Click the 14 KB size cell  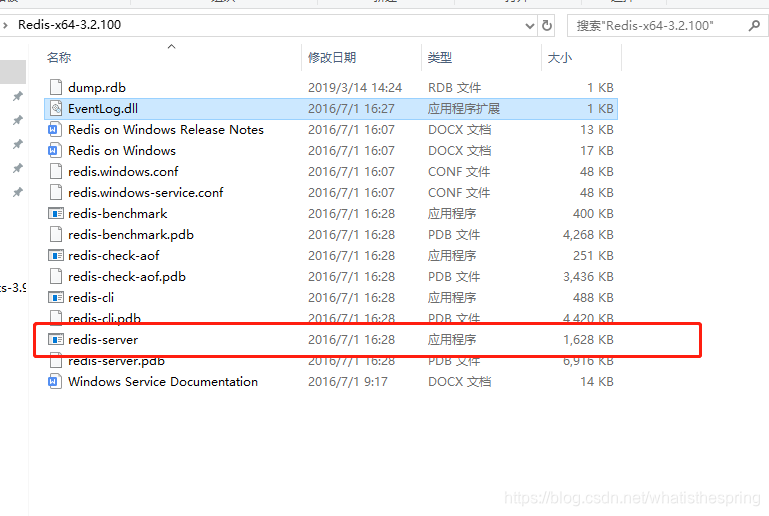tap(597, 382)
